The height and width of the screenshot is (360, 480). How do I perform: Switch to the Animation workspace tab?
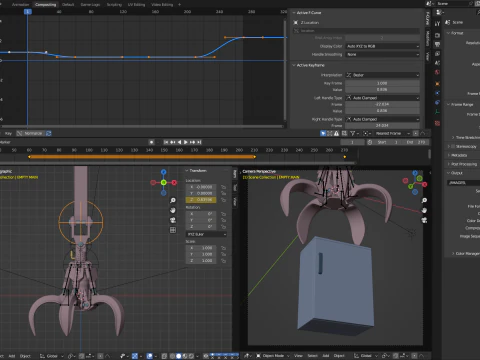(21, 5)
